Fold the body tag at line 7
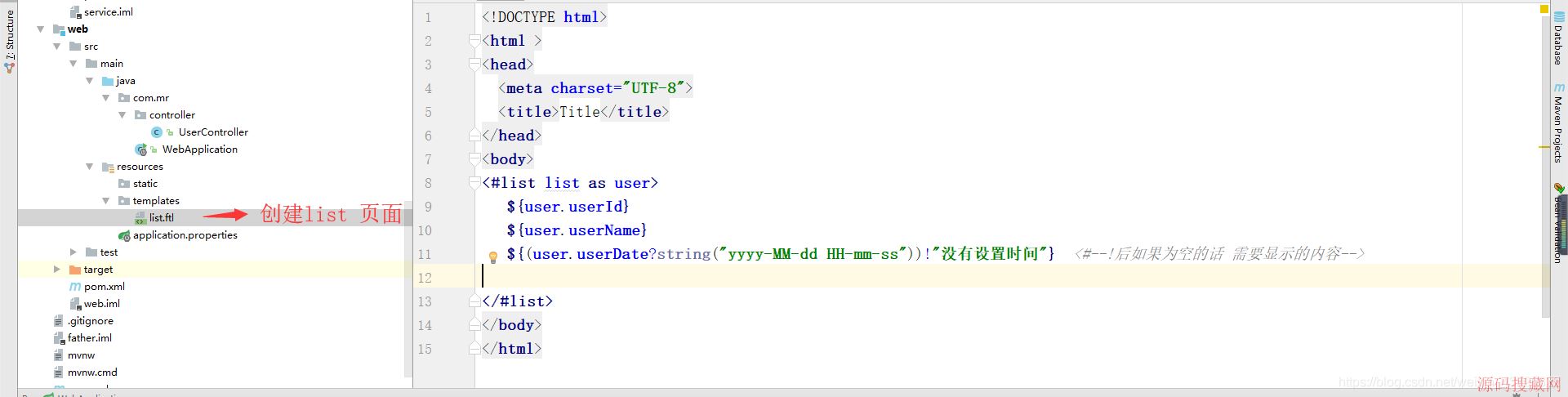The image size is (1568, 397). 474,159
